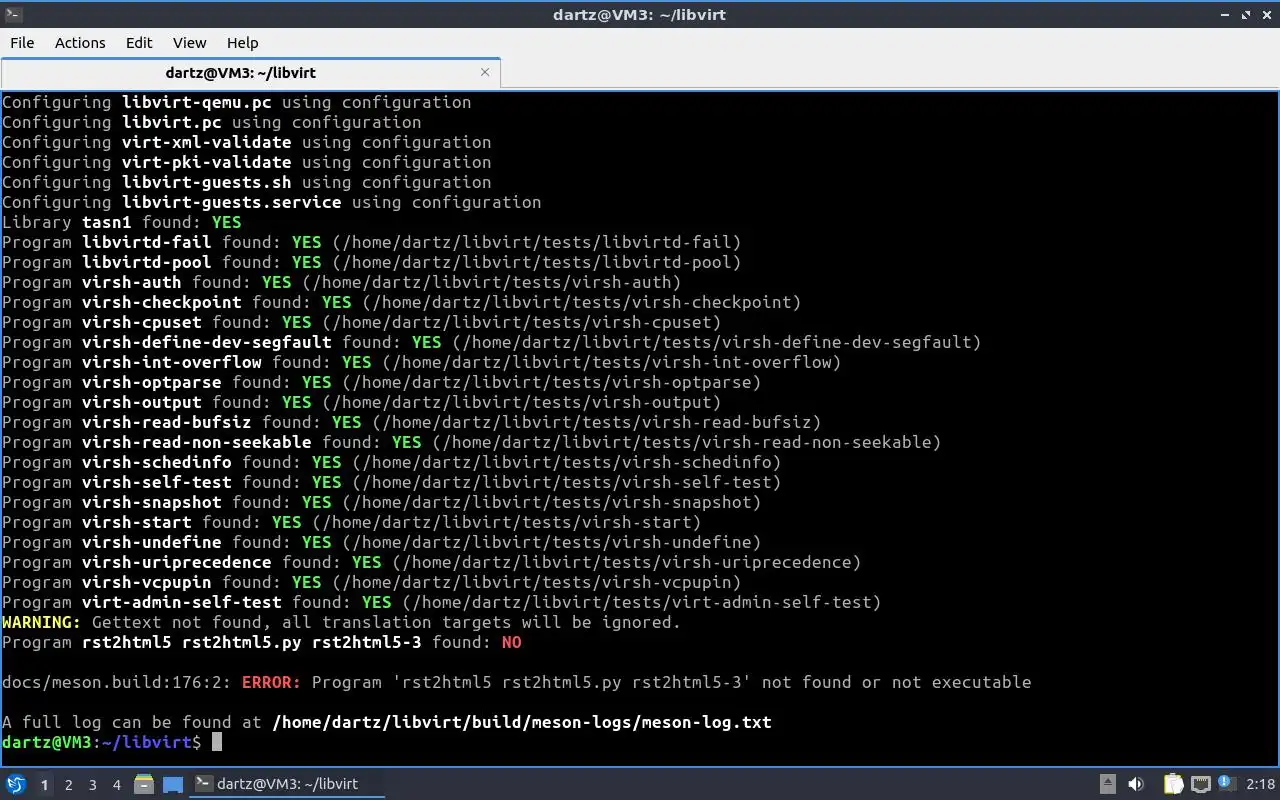Open the update notifier tray icon
This screenshot has height=800, width=1280.
click(x=1227, y=784)
